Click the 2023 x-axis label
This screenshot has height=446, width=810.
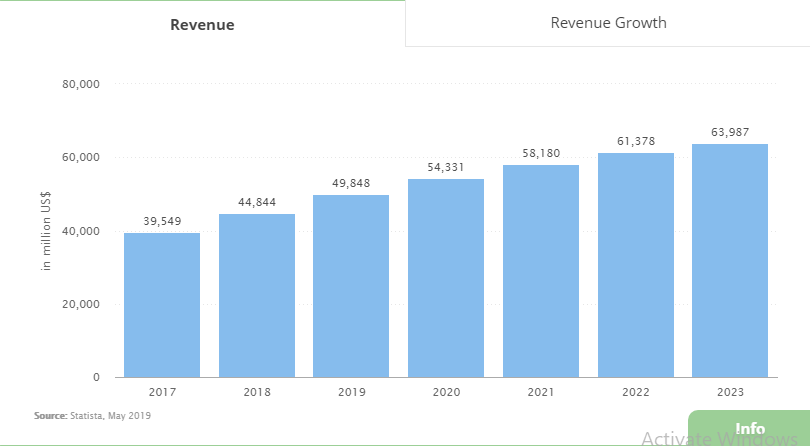(730, 392)
